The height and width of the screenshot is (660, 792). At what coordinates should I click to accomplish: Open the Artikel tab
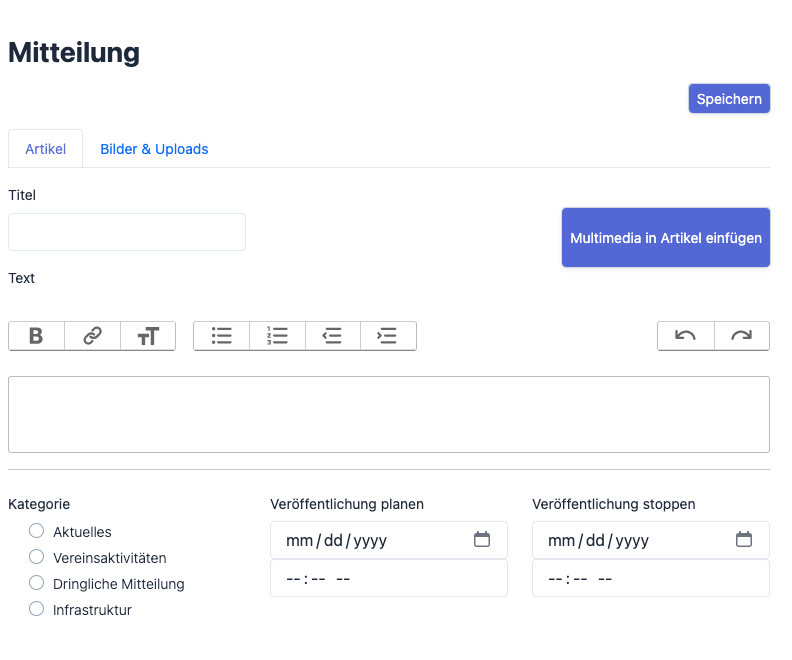[x=45, y=149]
